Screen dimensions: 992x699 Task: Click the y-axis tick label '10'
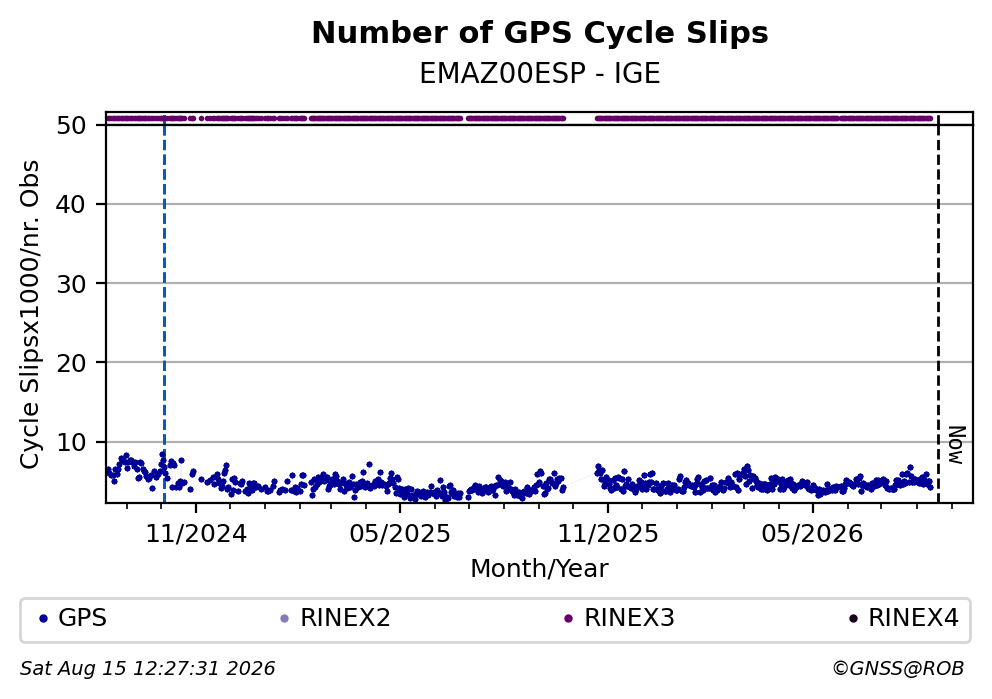tap(71, 442)
